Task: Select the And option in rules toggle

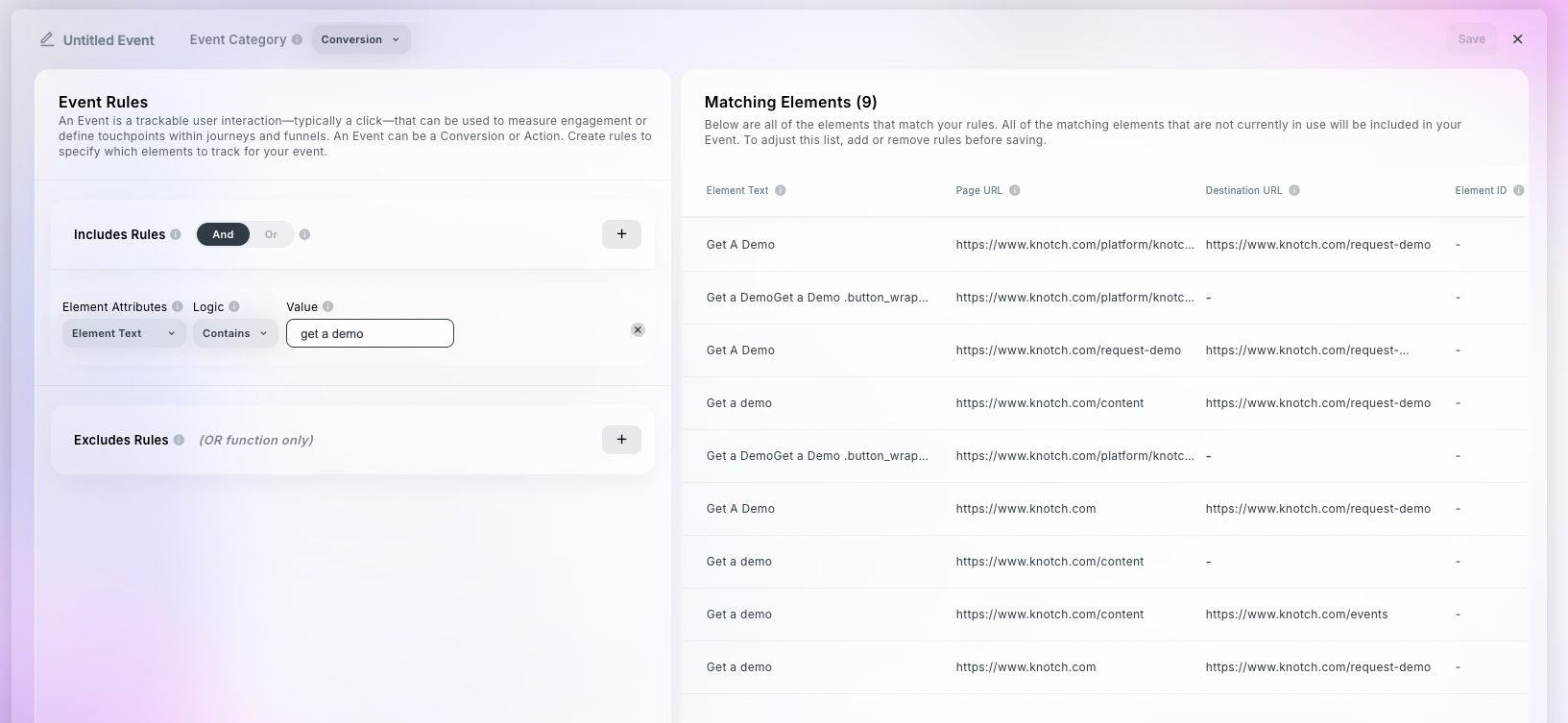Action: point(223,234)
